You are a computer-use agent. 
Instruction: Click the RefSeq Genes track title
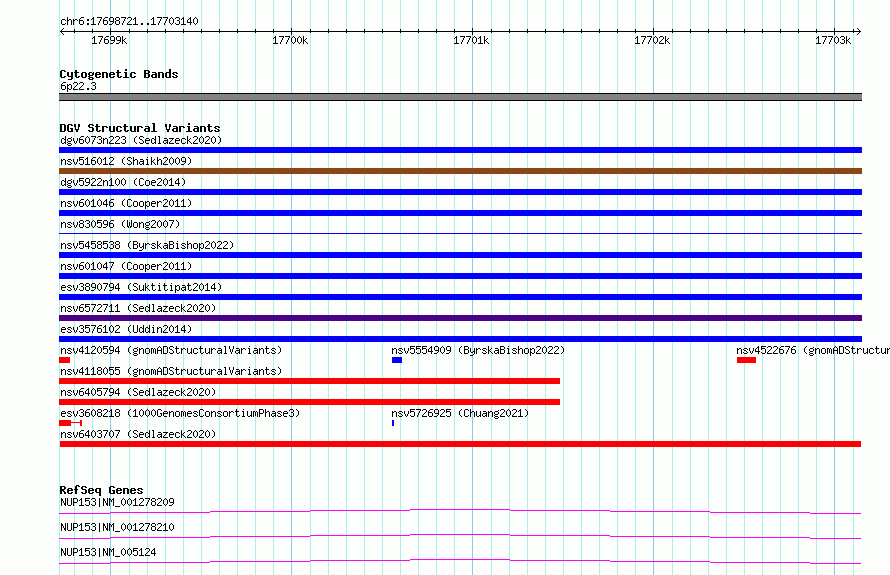click(x=101, y=490)
